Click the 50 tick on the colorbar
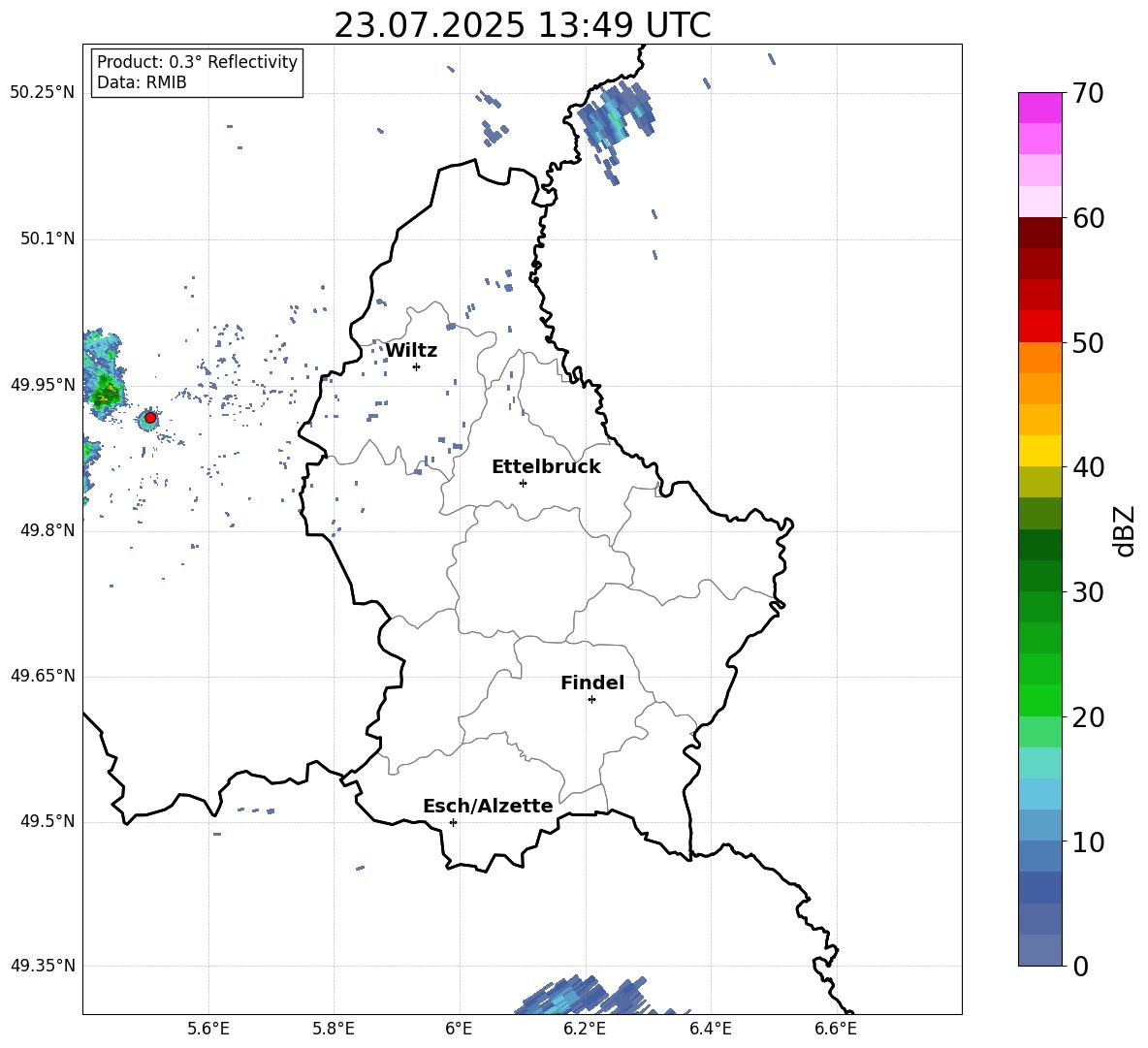 click(1087, 343)
